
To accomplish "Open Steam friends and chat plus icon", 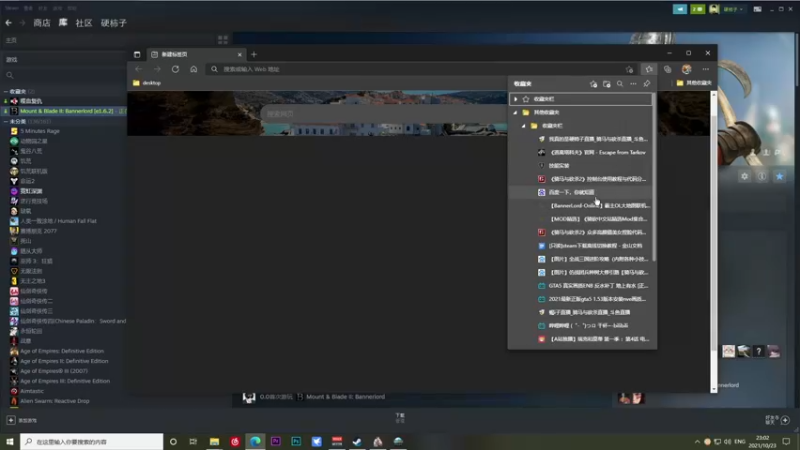I will tap(785, 420).
